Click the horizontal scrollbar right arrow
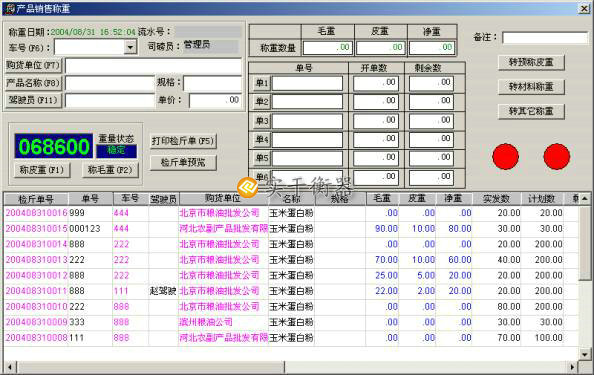594x375 pixels. click(x=572, y=367)
